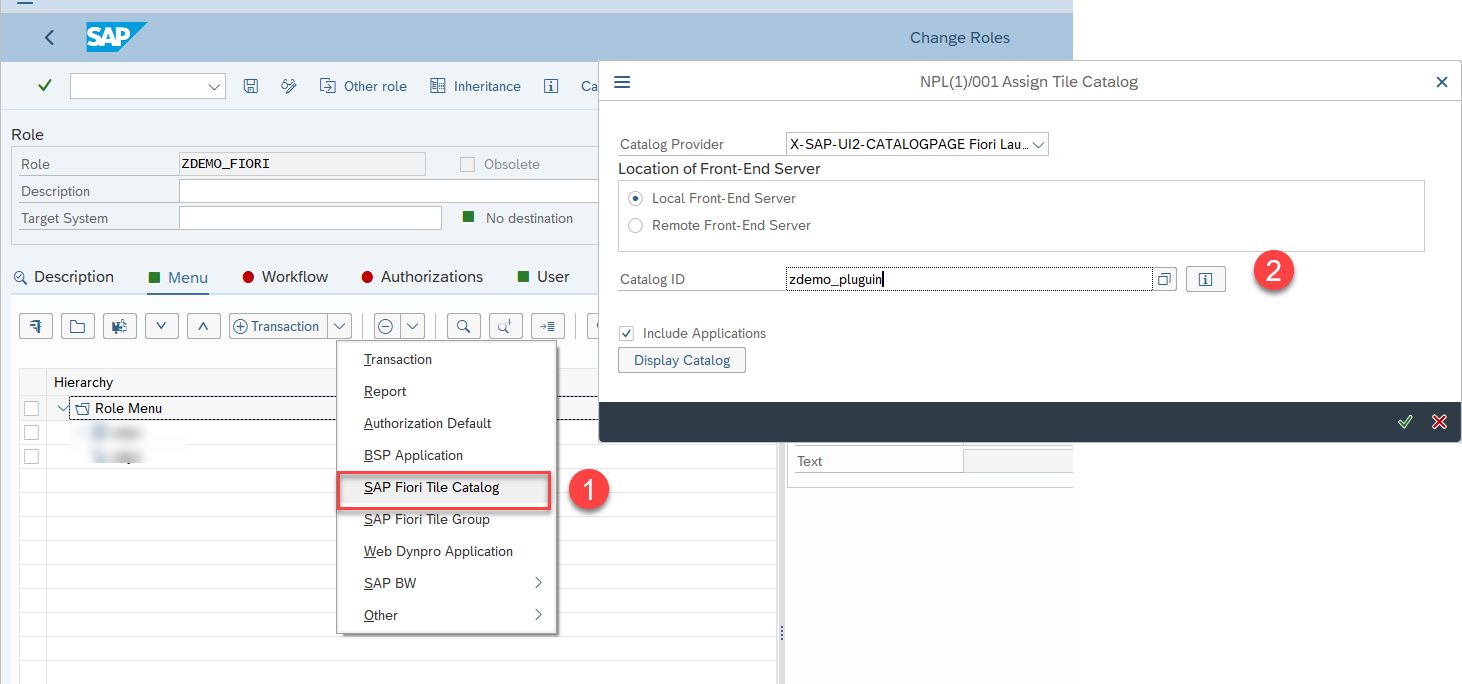Click the Find Next magnifier icon
This screenshot has height=684, width=1462.
pyautogui.click(x=506, y=326)
